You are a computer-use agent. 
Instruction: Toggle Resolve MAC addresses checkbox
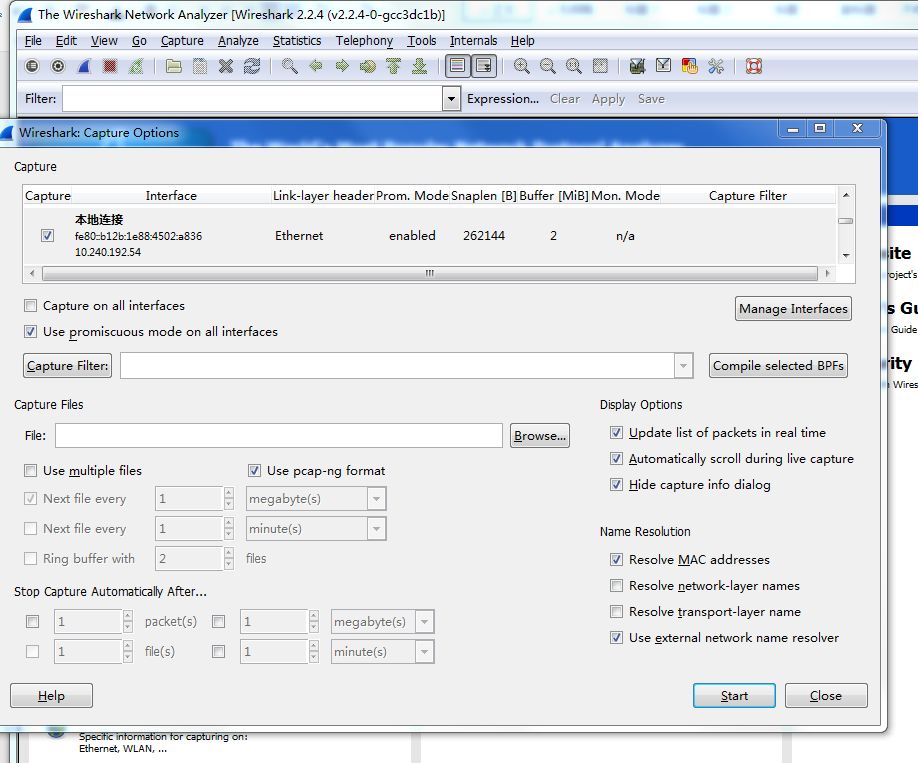616,559
